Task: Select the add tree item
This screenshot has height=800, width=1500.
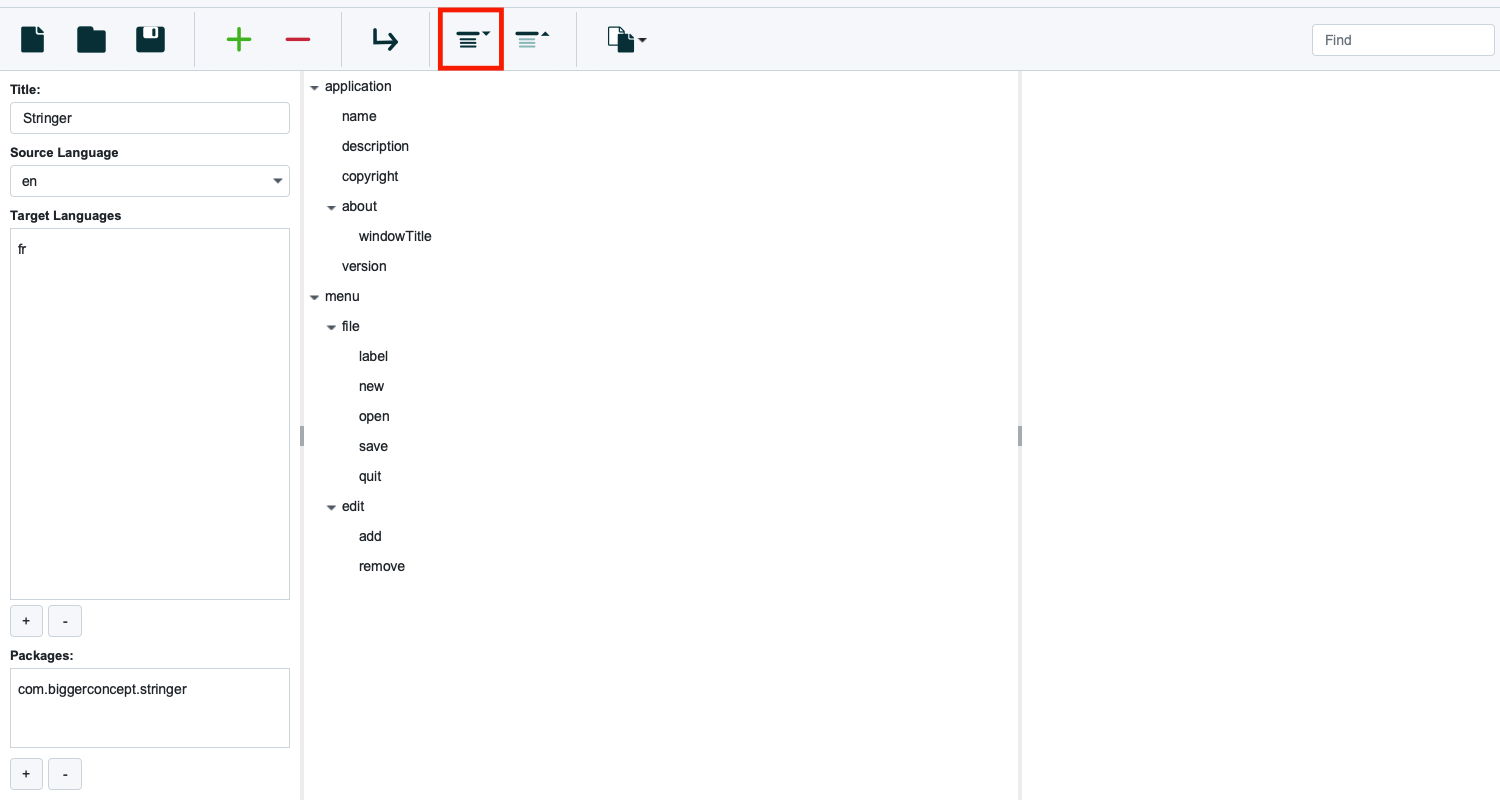Action: coord(370,536)
